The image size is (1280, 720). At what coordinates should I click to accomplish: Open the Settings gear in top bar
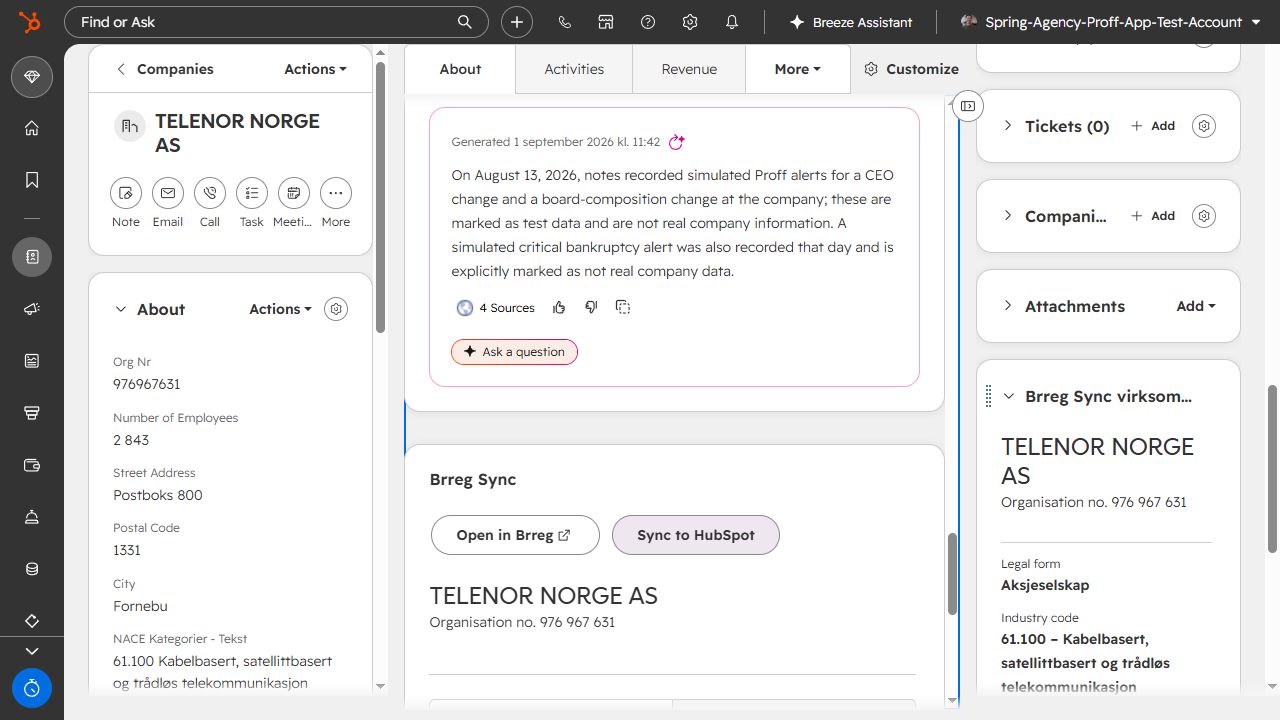tap(690, 22)
